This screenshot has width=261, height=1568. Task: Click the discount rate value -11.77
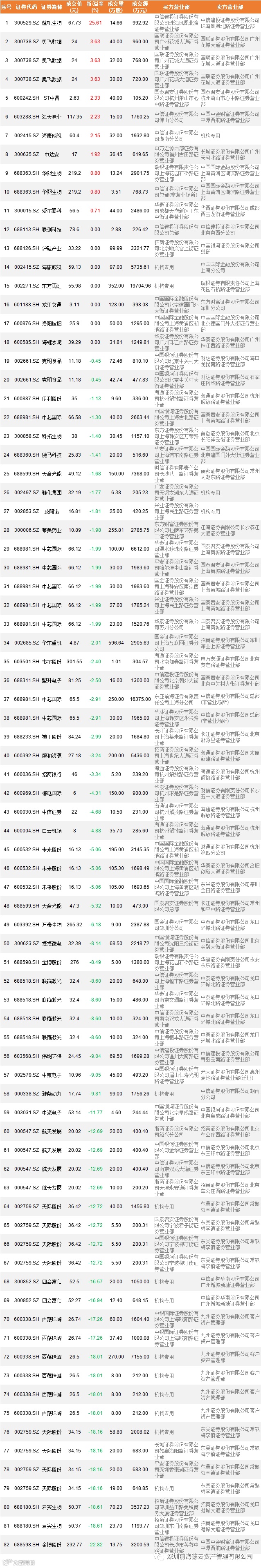[95, 1113]
